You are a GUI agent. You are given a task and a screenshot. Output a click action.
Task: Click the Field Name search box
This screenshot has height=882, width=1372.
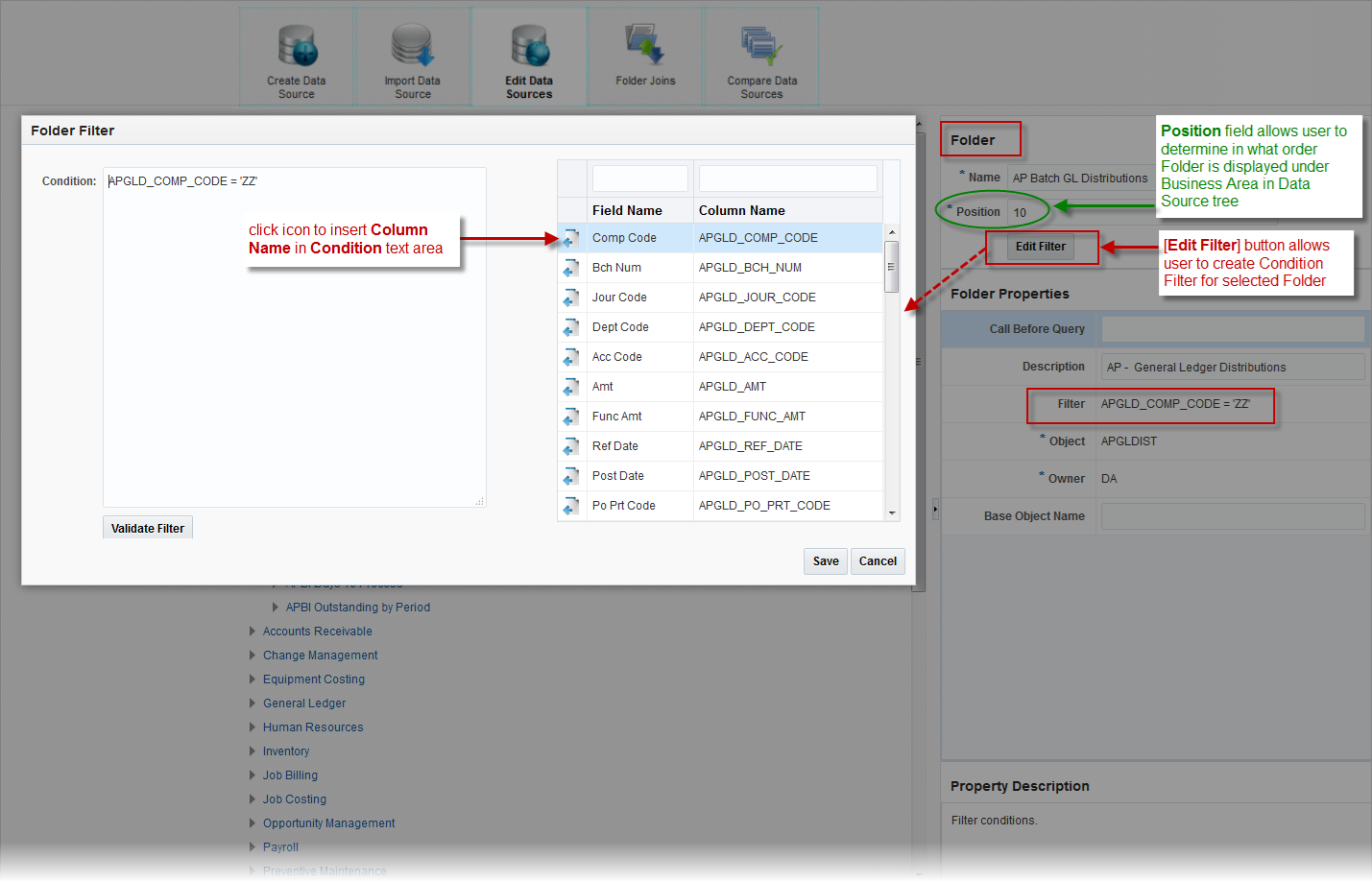pos(640,179)
